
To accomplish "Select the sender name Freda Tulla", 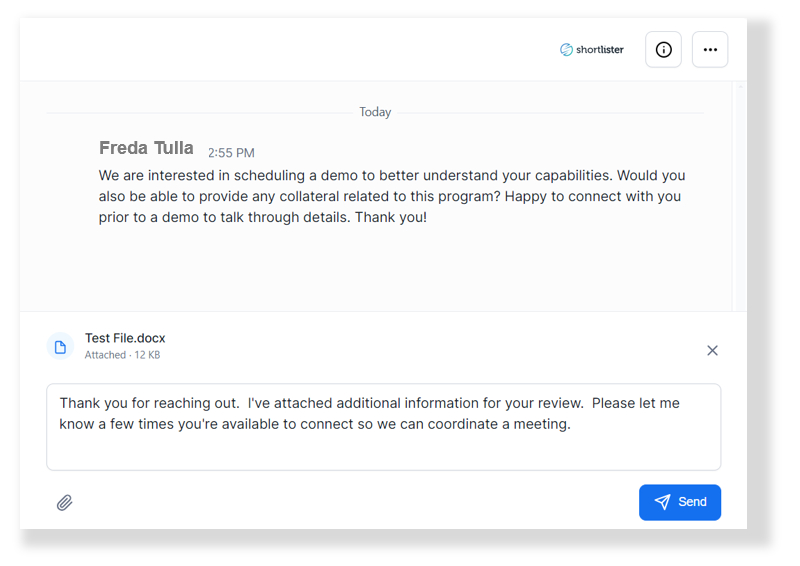I will click(146, 148).
